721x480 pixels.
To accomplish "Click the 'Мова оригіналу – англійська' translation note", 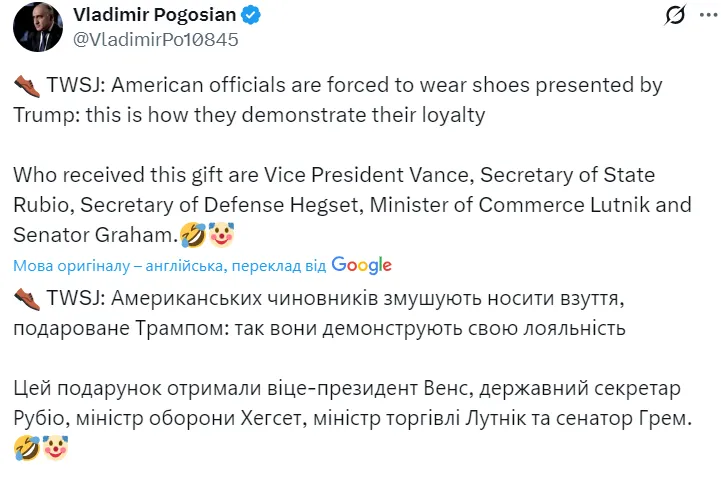I will [x=119, y=266].
